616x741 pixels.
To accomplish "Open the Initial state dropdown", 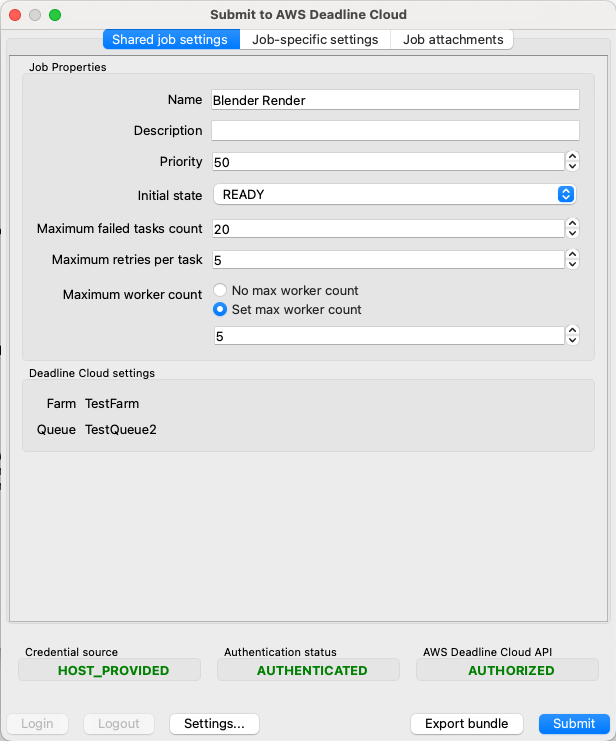I will [x=393, y=194].
